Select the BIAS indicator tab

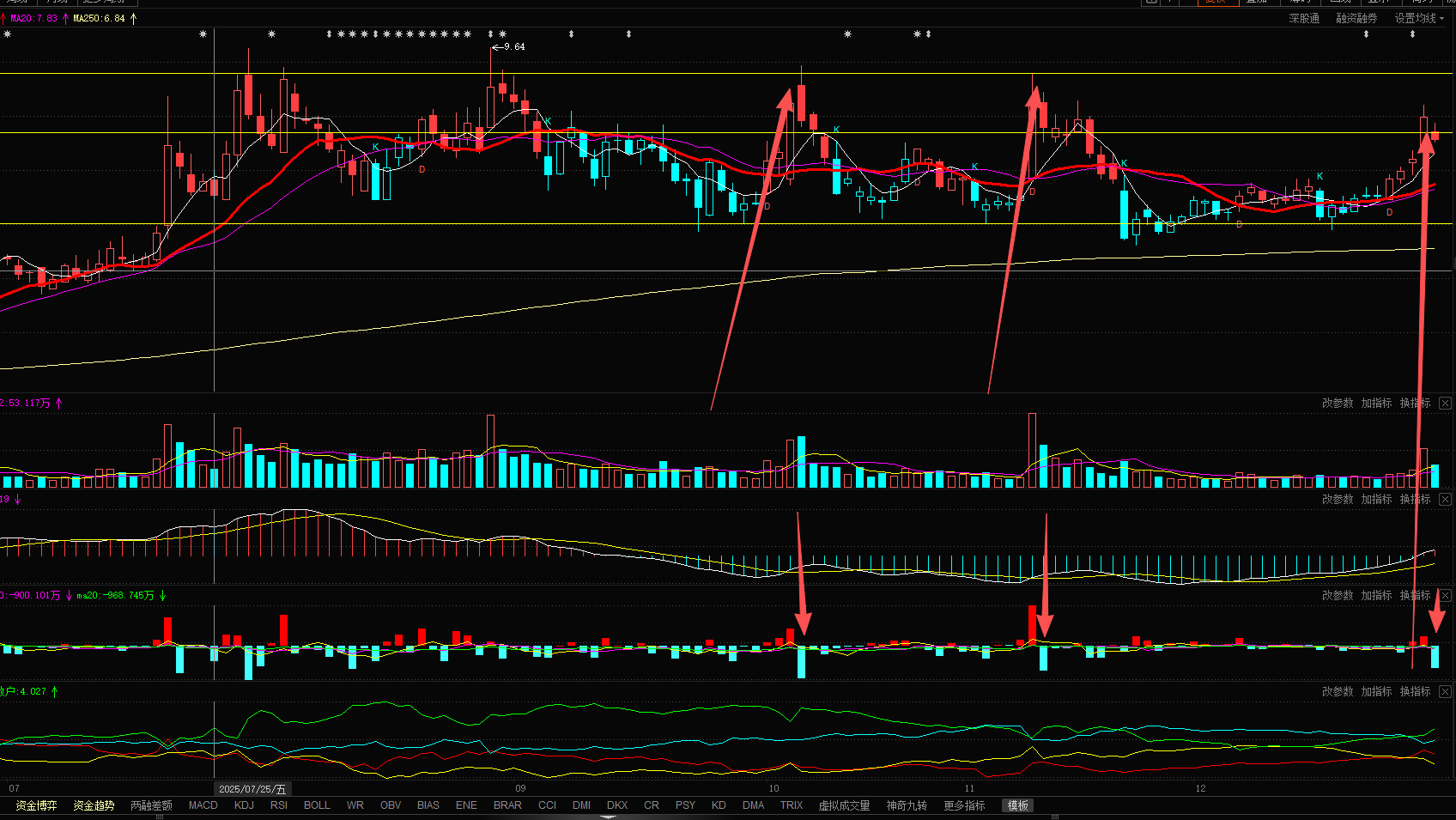428,805
